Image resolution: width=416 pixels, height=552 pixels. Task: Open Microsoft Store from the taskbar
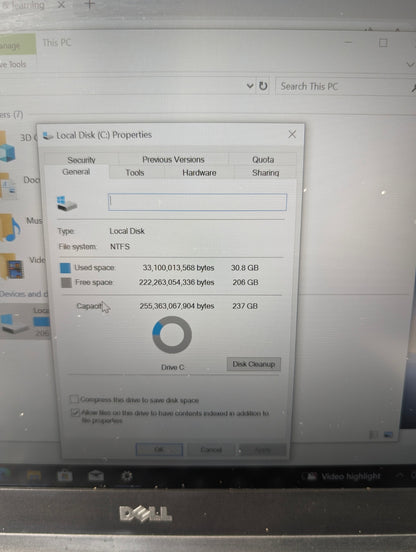(65, 476)
